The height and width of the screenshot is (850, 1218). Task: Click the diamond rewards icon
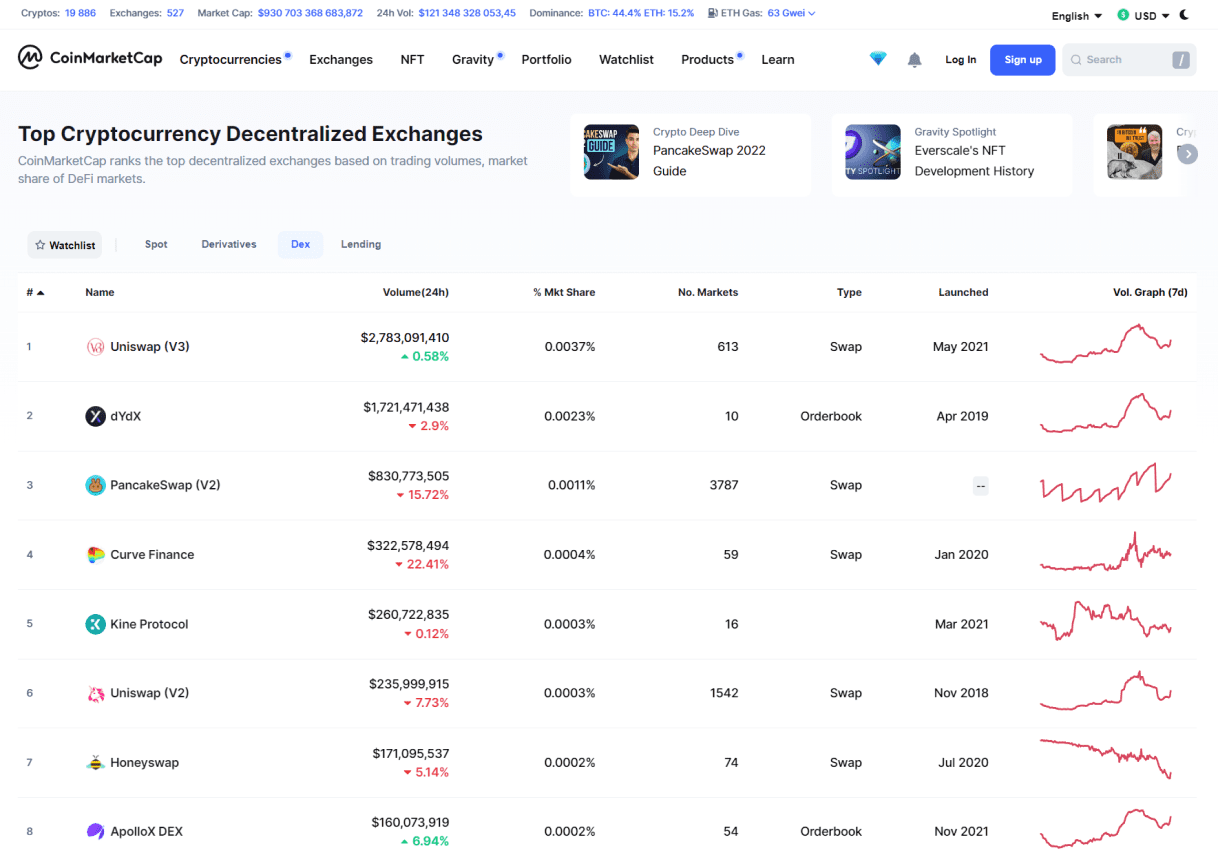878,59
